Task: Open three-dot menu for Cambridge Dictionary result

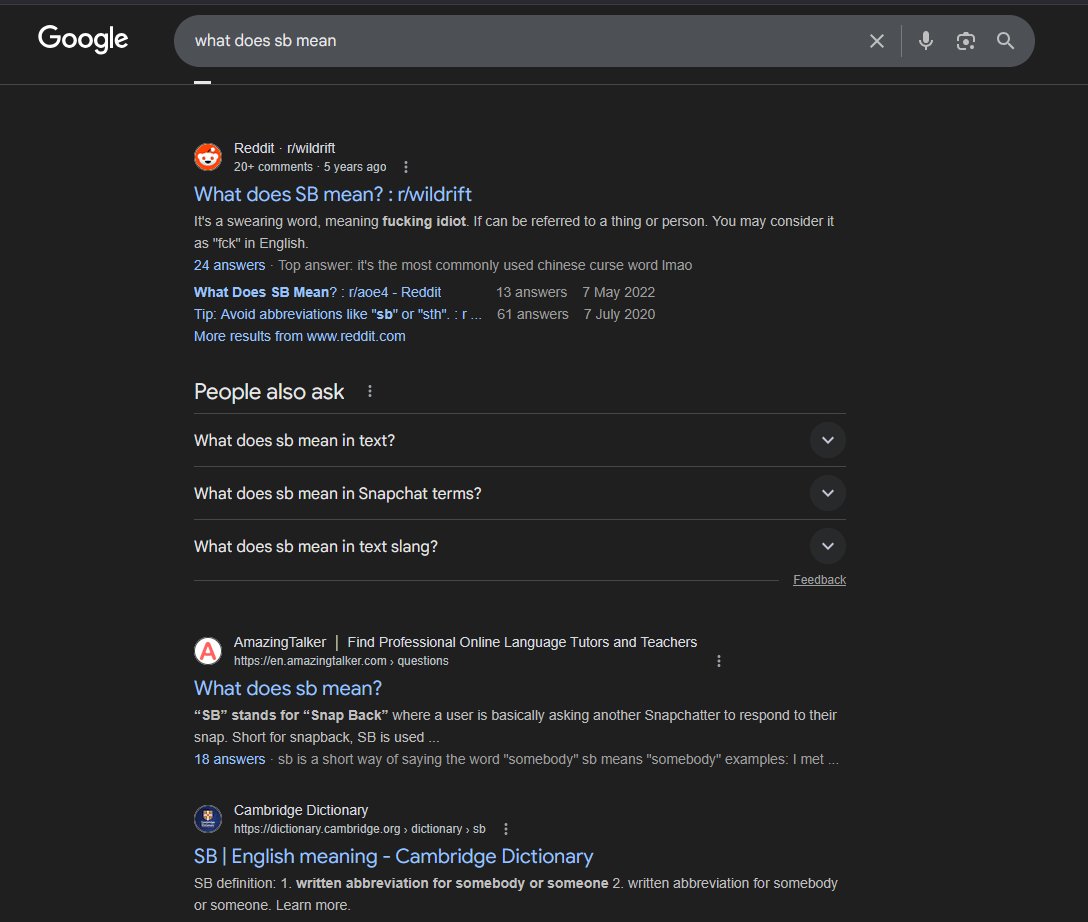Action: coord(506,829)
